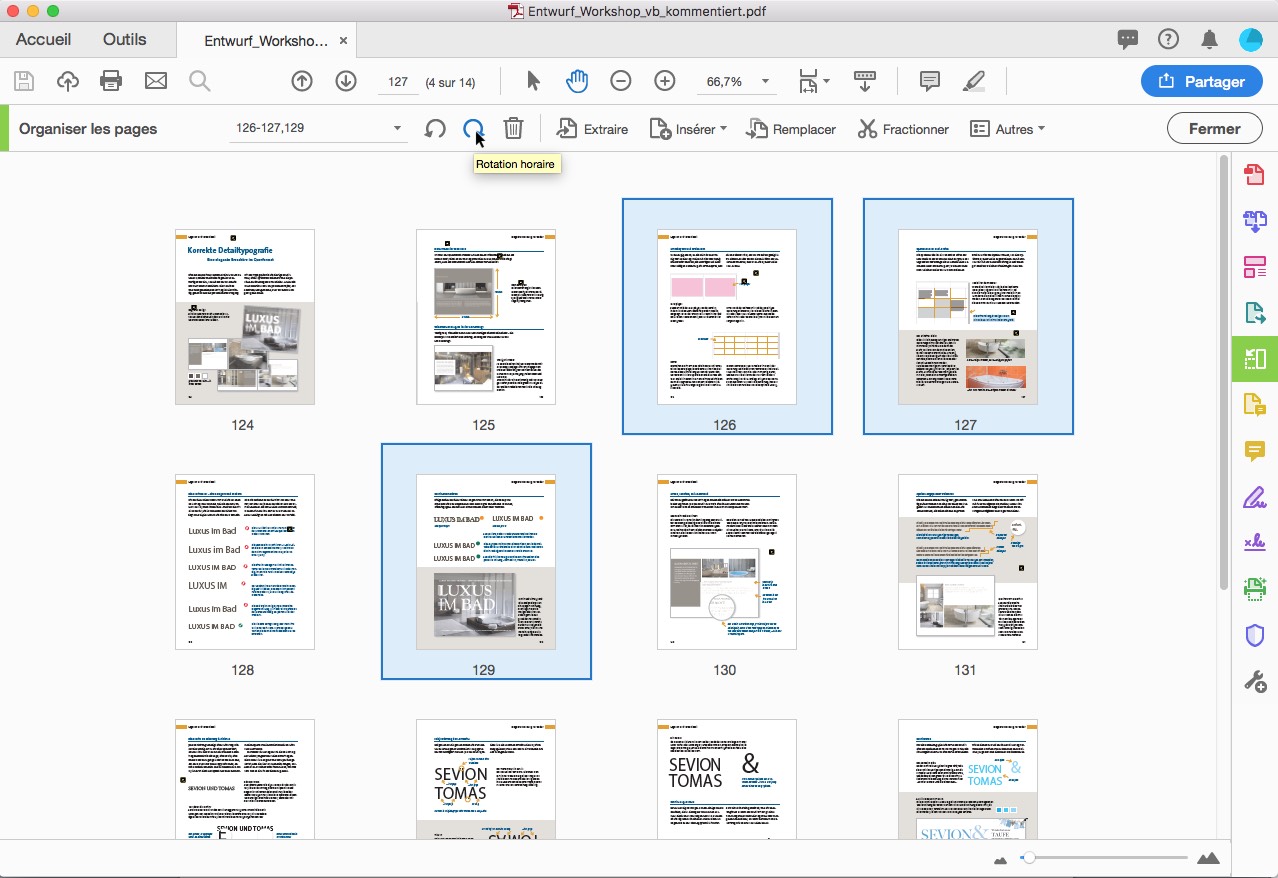Image resolution: width=1278 pixels, height=878 pixels.
Task: Open the Help question mark icon
Action: (1168, 40)
